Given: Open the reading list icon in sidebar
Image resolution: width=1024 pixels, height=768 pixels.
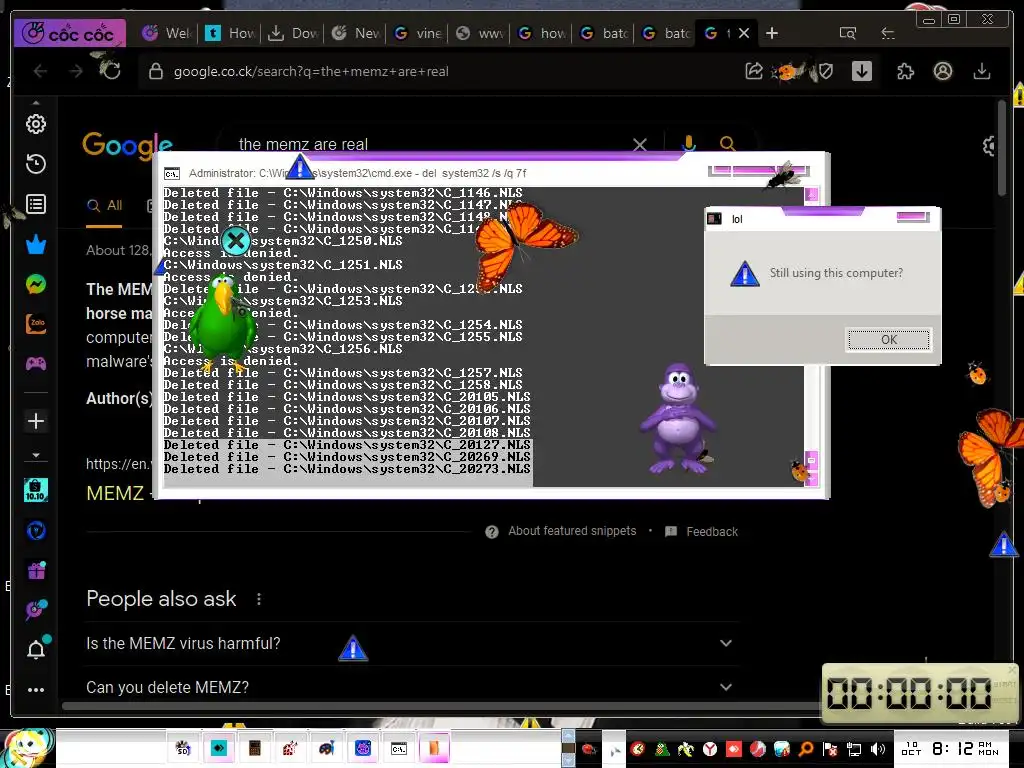Looking at the screenshot, I should [x=36, y=204].
